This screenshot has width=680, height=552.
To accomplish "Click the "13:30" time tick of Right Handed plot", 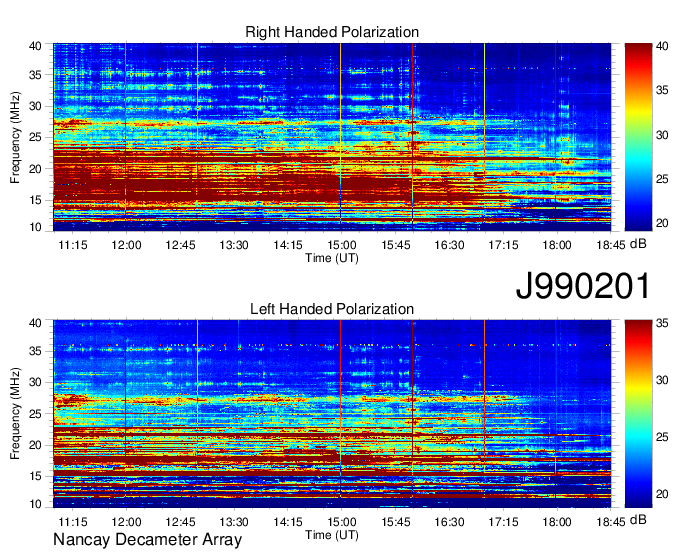I will click(234, 245).
